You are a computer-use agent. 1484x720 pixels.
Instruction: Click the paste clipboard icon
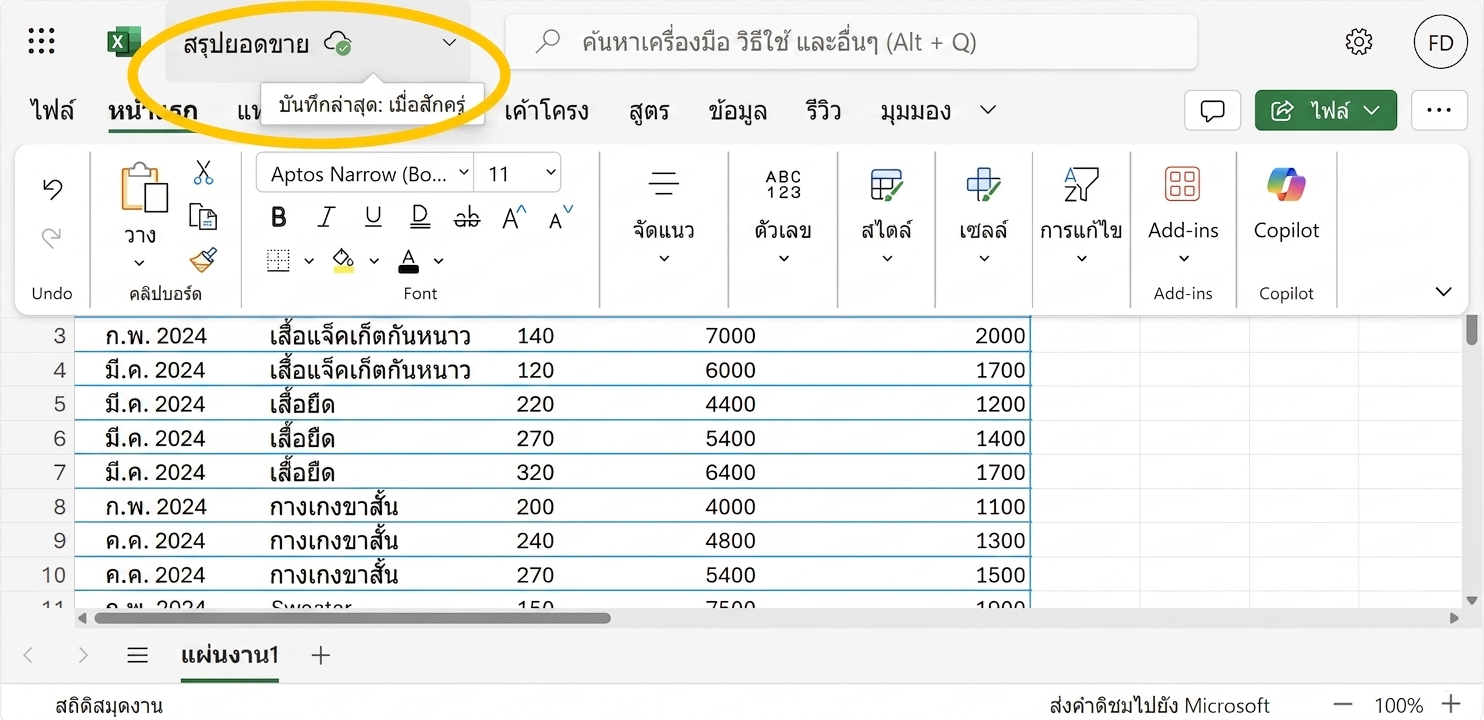click(143, 188)
